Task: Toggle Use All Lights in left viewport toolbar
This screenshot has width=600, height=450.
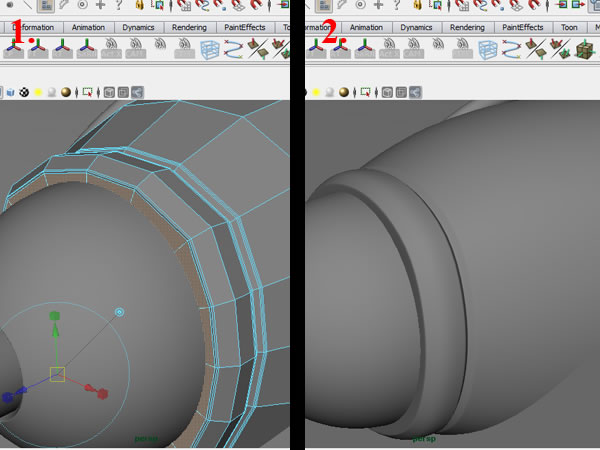Action: pos(38,92)
